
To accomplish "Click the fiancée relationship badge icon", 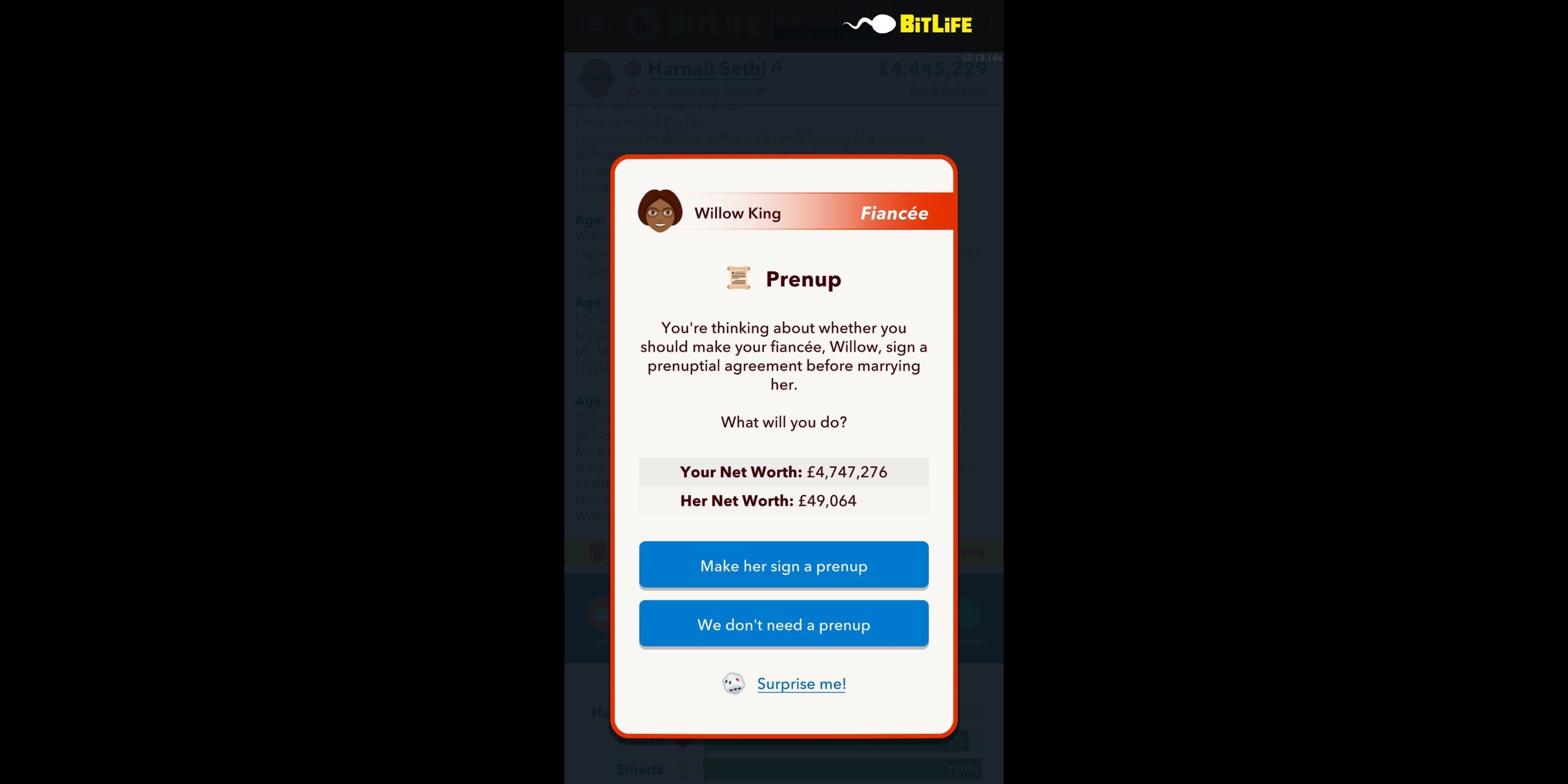I will coord(893,213).
